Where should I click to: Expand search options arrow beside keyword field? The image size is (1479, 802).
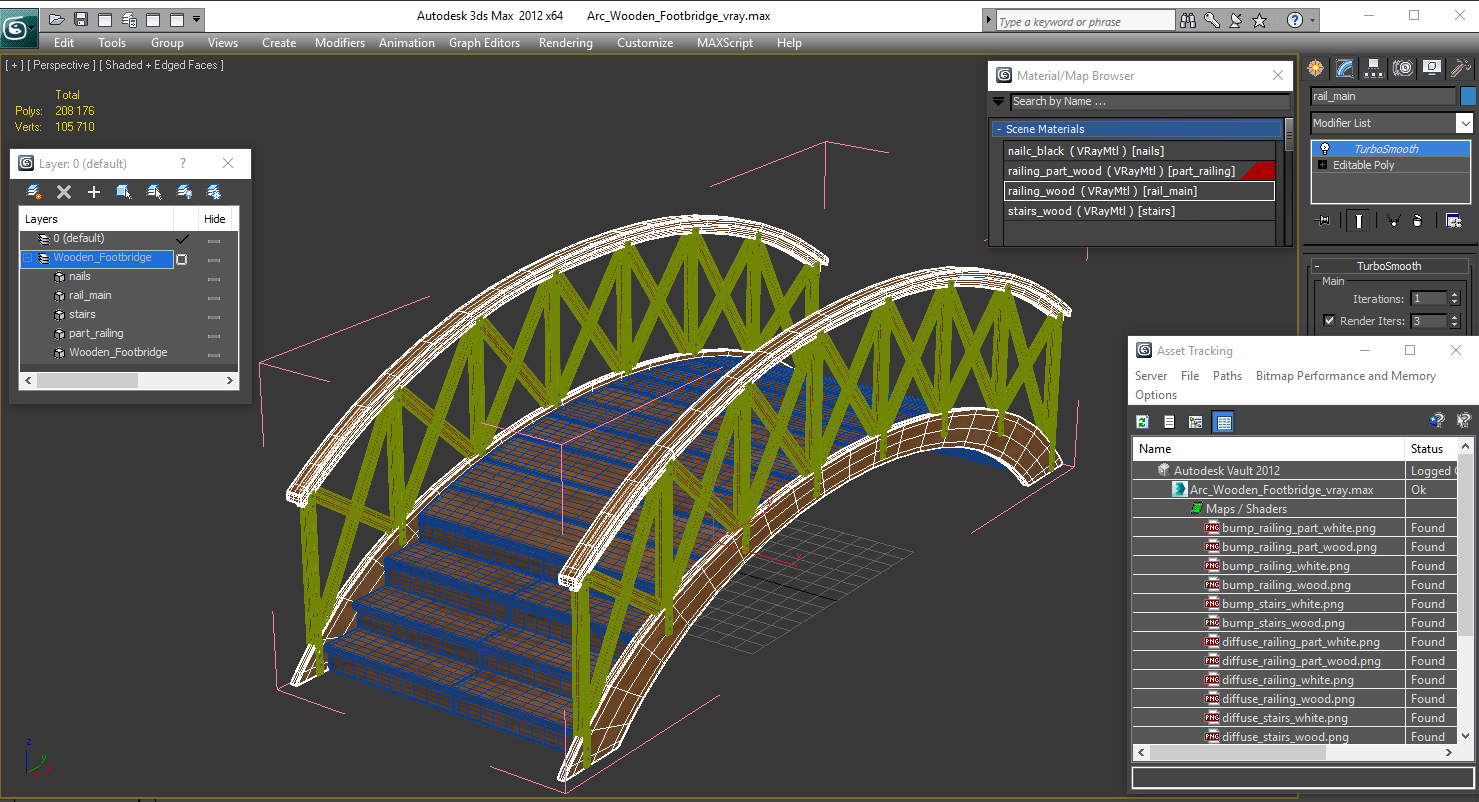pyautogui.click(x=989, y=21)
